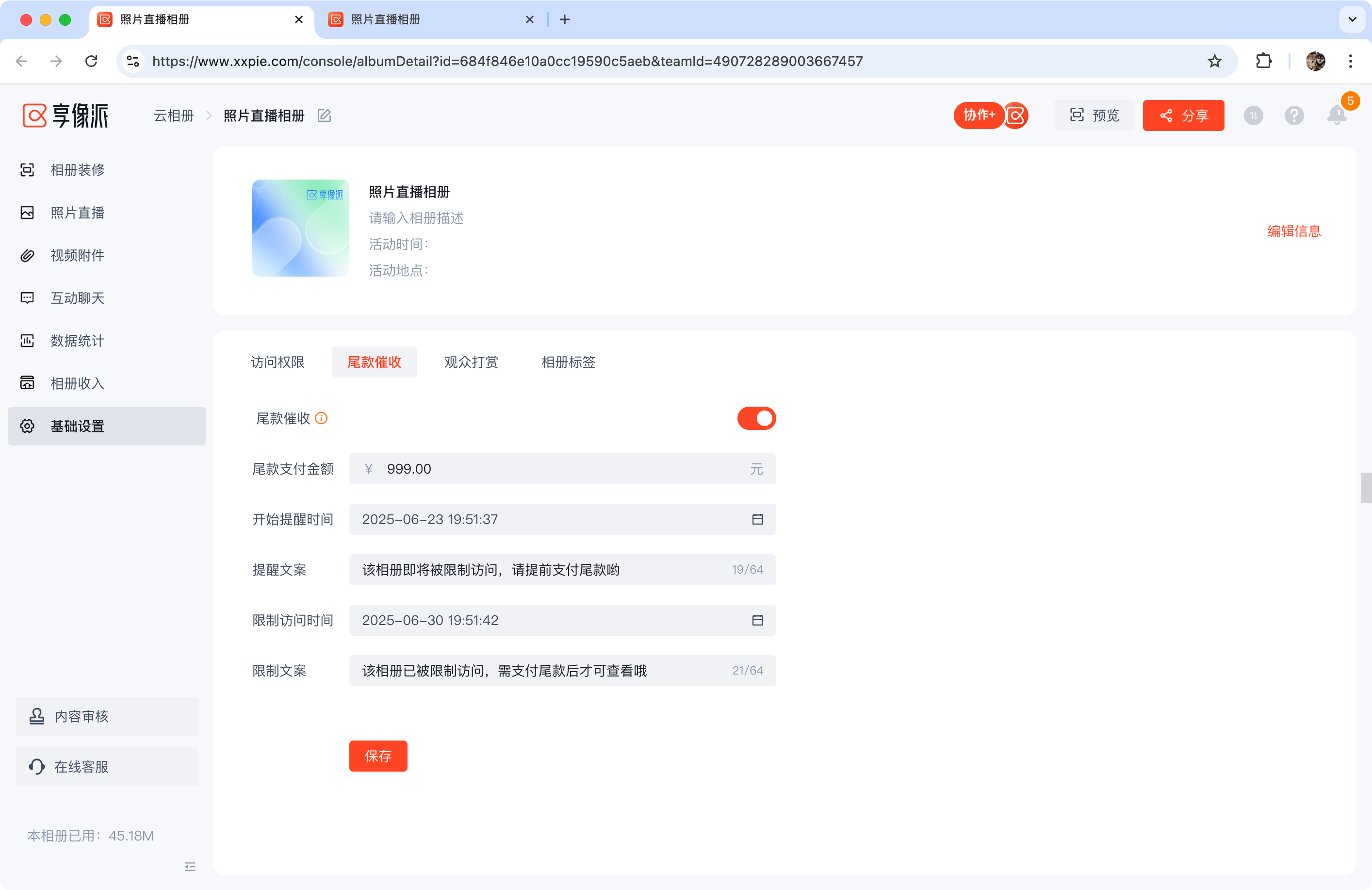This screenshot has width=1372, height=890.
Task: Expand the browser tab search chevron
Action: coord(1352,19)
